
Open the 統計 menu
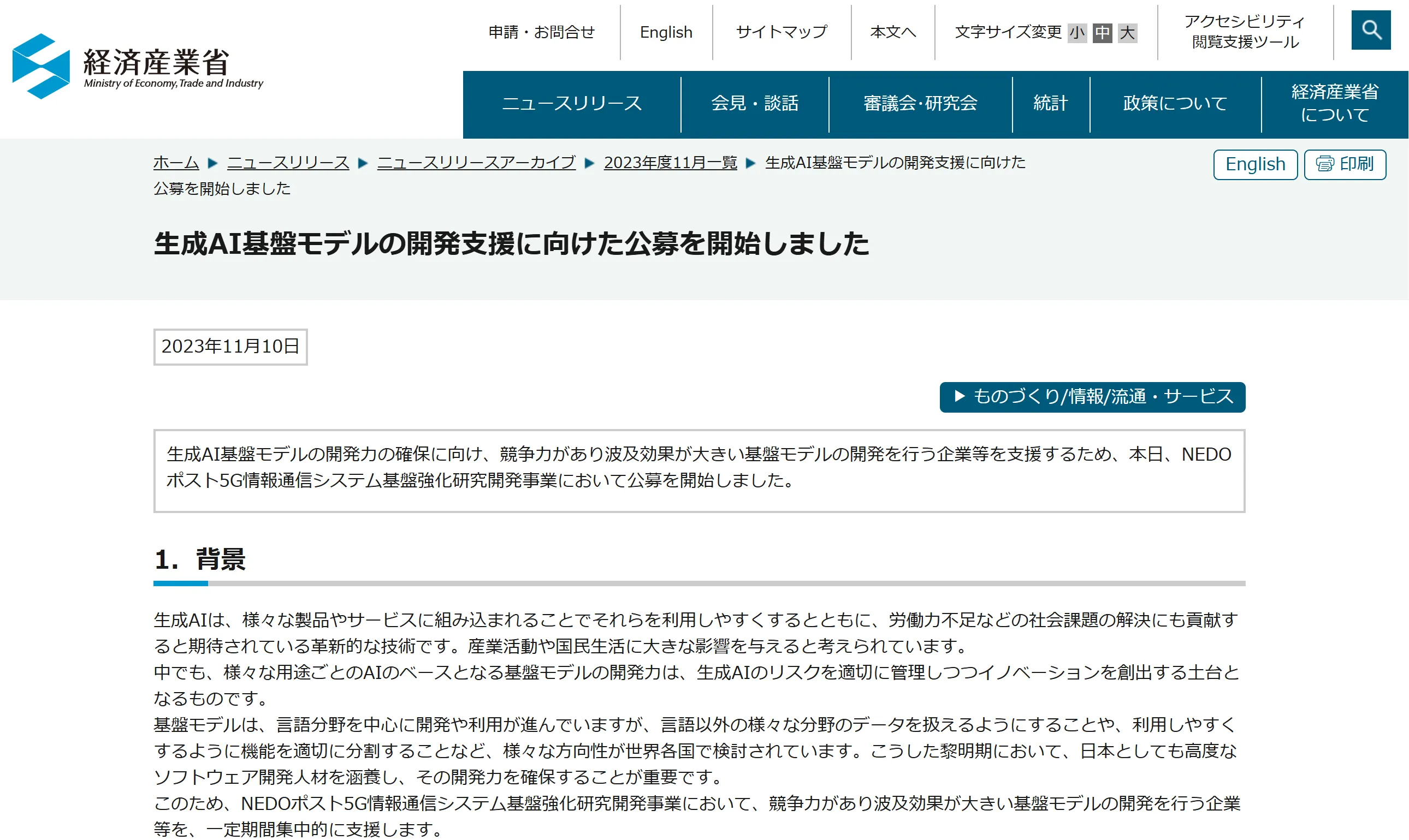pos(1051,104)
